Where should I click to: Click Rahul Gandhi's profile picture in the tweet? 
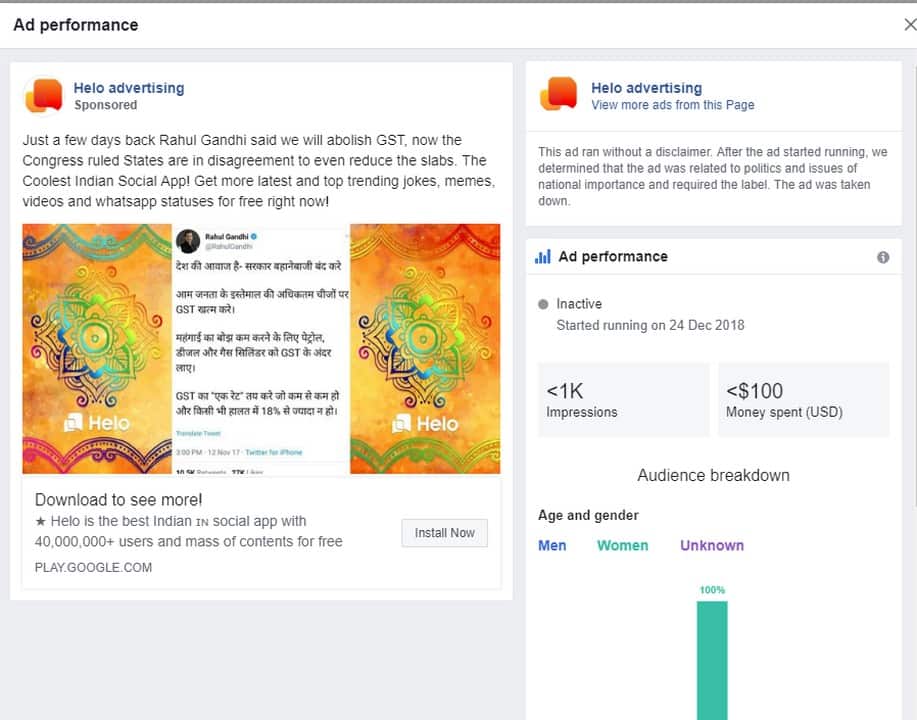[x=189, y=242]
